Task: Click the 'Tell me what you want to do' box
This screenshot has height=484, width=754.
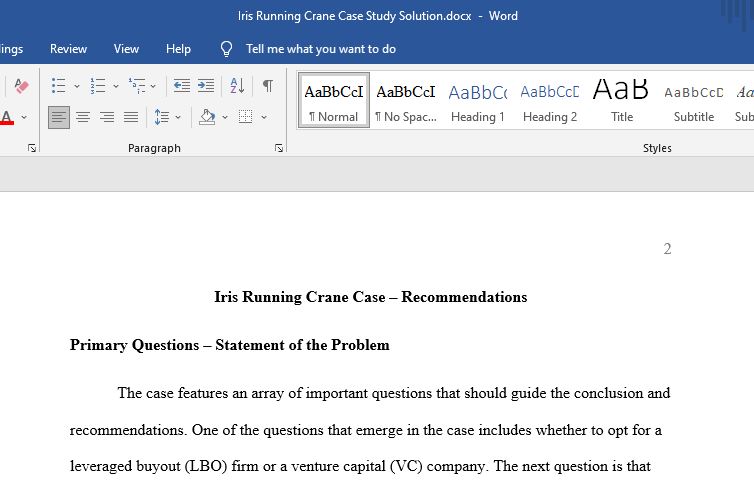Action: click(x=321, y=49)
